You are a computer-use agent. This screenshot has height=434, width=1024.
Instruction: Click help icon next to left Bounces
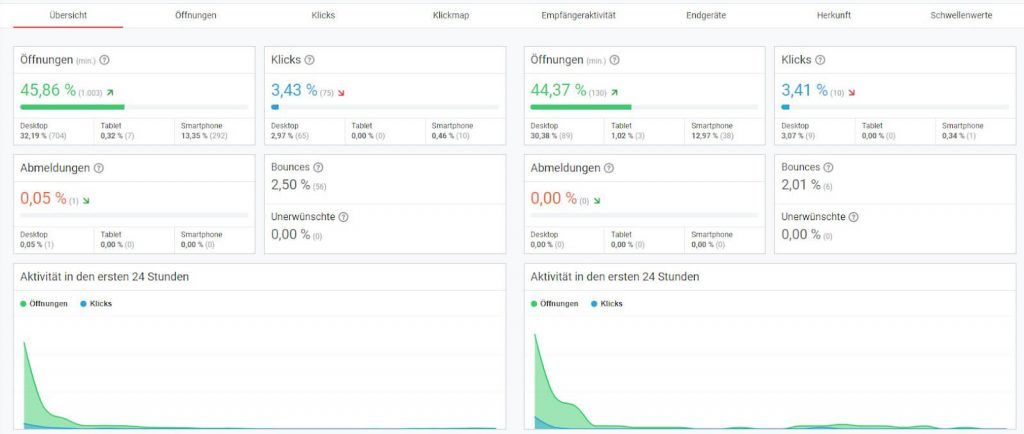(318, 168)
